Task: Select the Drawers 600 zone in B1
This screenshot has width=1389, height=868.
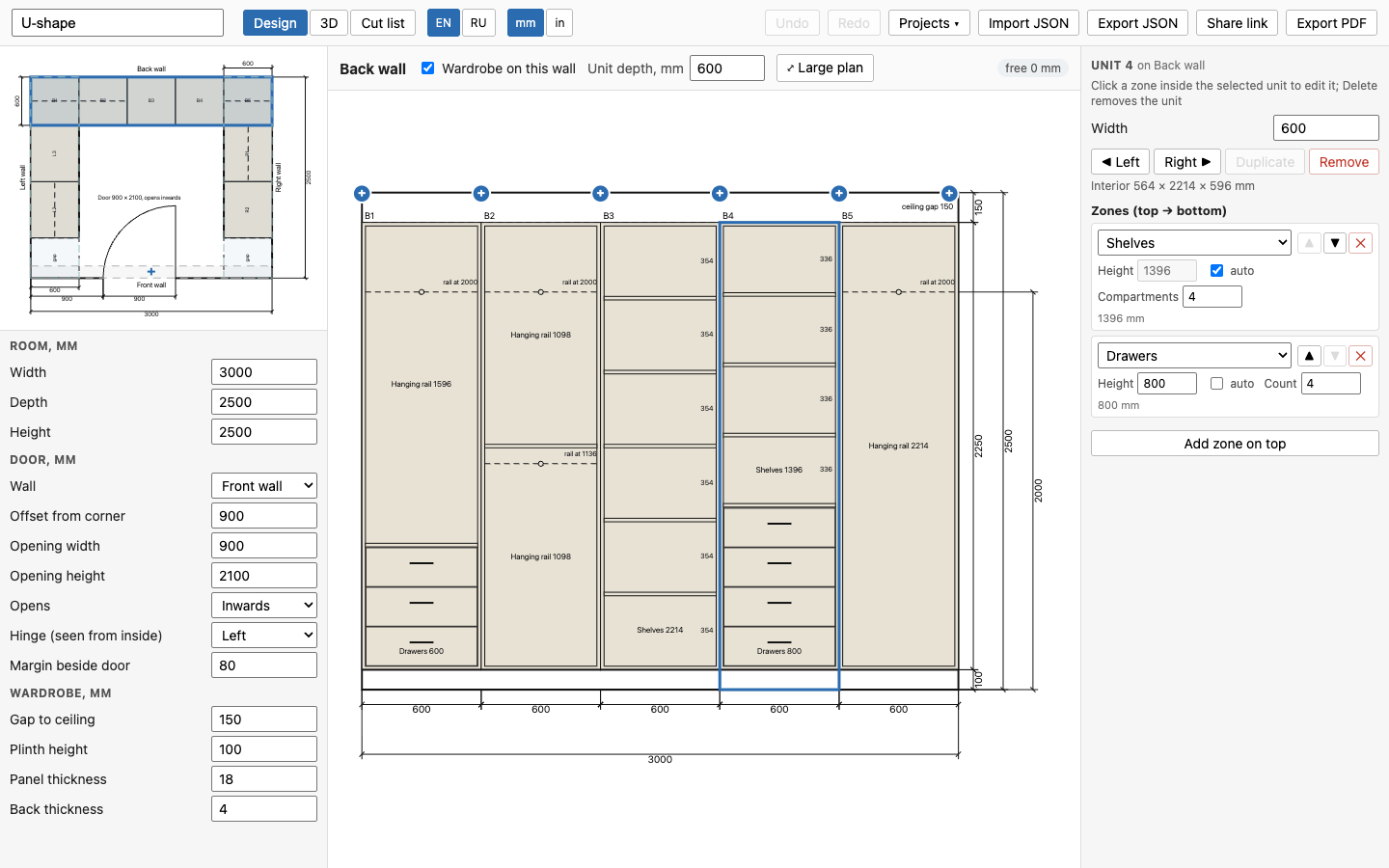Action: [x=422, y=608]
